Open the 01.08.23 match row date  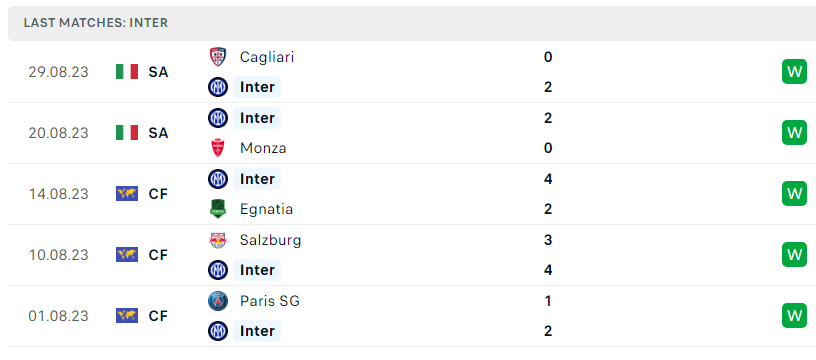tap(59, 316)
